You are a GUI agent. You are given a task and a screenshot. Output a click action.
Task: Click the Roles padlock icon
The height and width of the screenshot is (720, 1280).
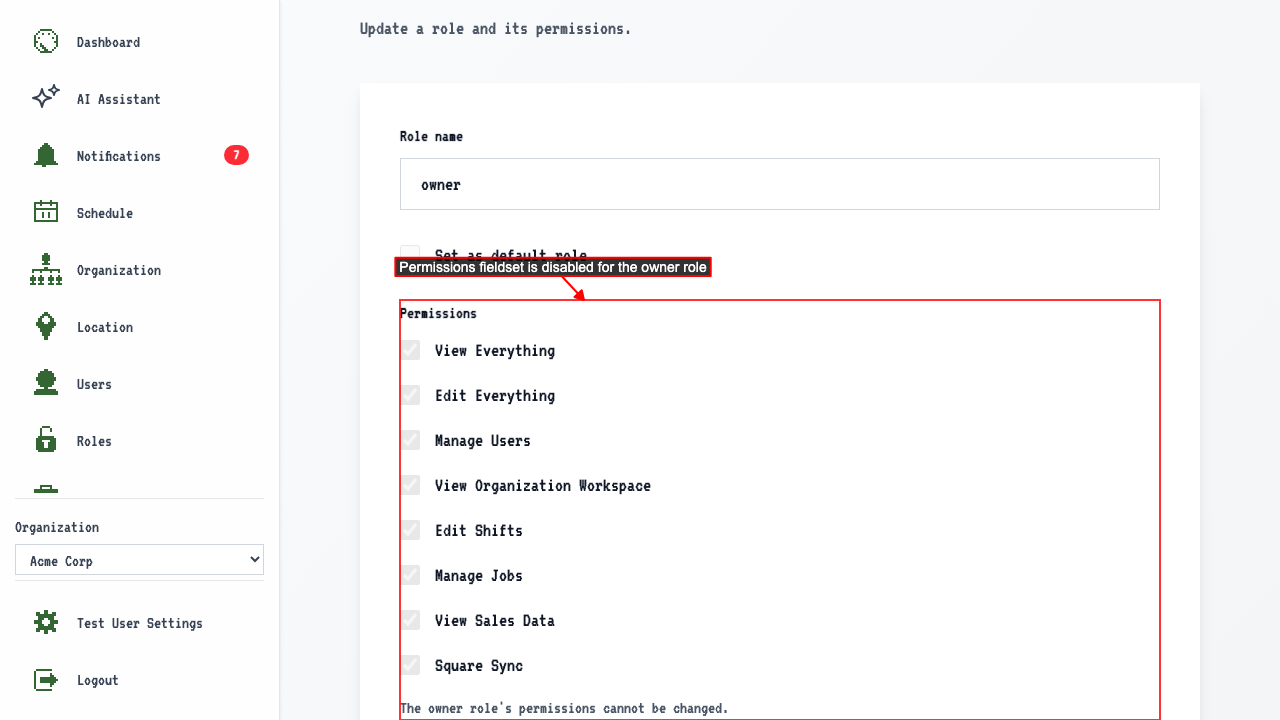coord(46,440)
